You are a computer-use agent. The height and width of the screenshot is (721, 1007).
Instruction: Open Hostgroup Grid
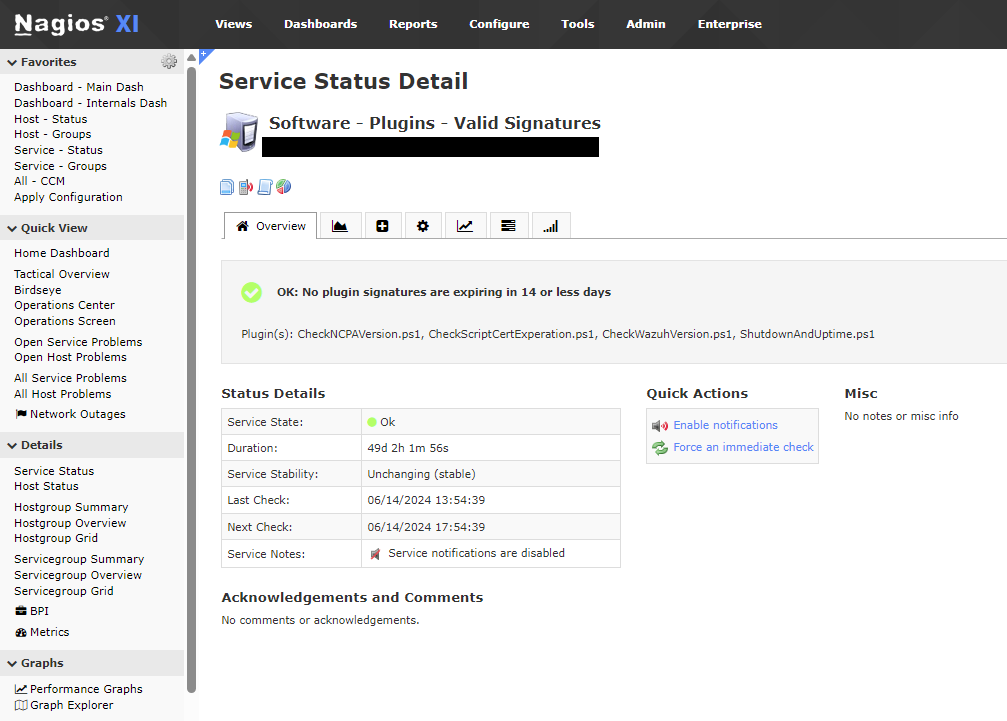click(x=56, y=538)
